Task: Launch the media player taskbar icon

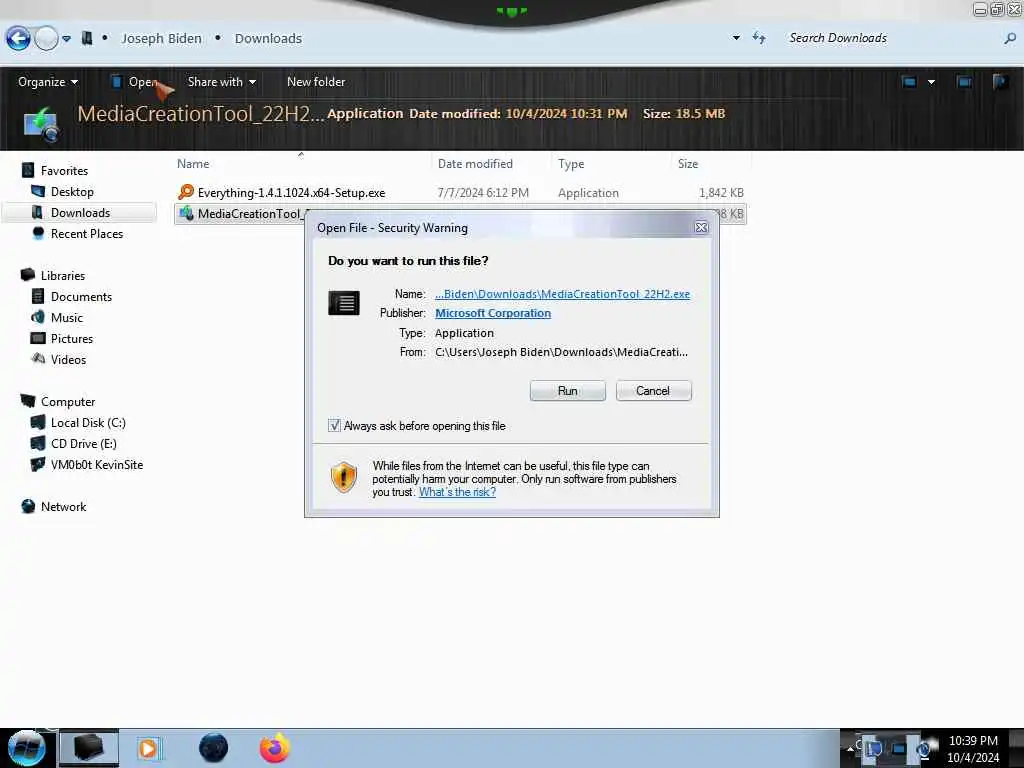Action: pos(148,748)
